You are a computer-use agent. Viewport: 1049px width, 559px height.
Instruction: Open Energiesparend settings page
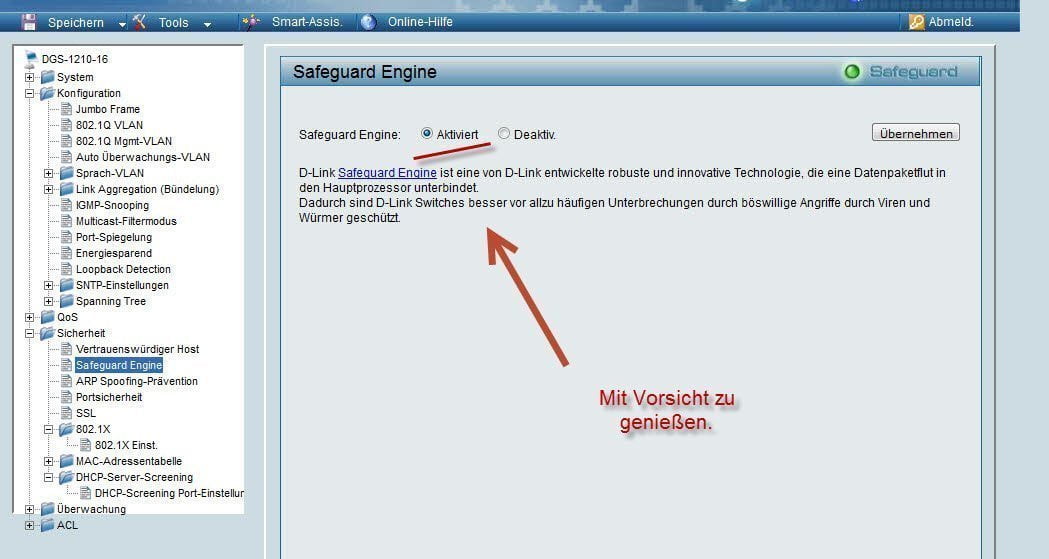click(114, 253)
